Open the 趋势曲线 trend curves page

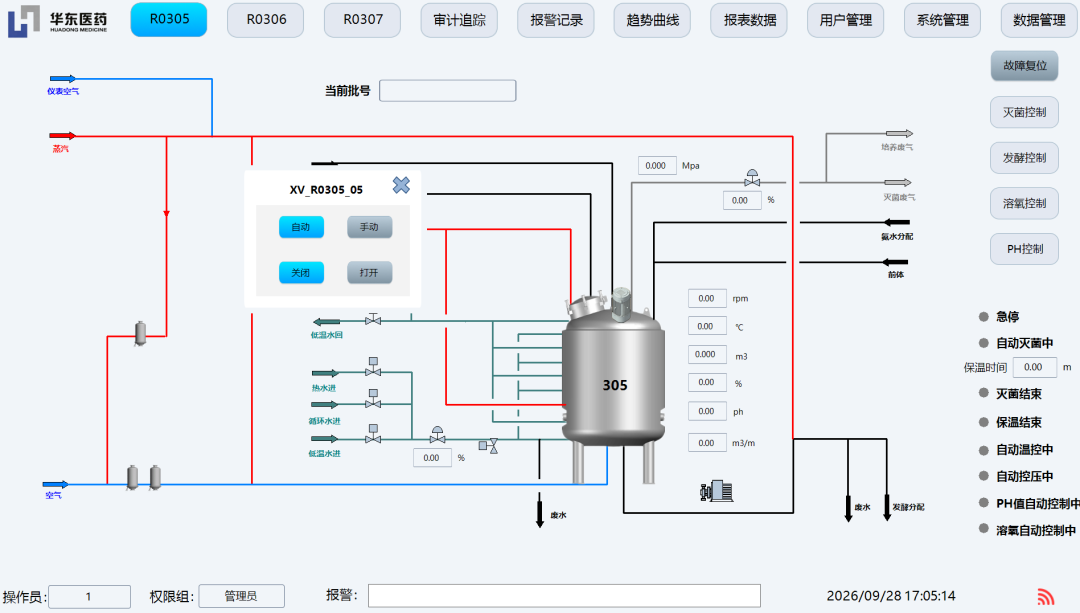[x=652, y=20]
